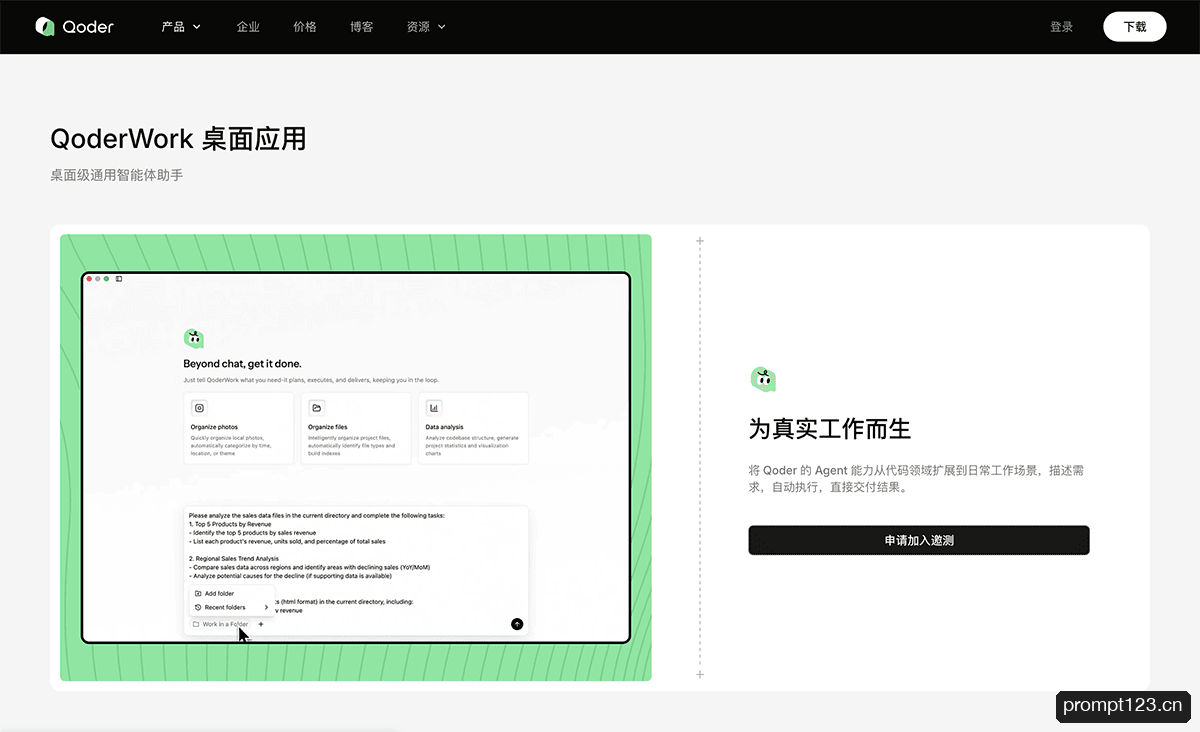Click the 桌面级通用智能体助手 subtitle
Screen dimensions: 1200x732
tap(117, 175)
